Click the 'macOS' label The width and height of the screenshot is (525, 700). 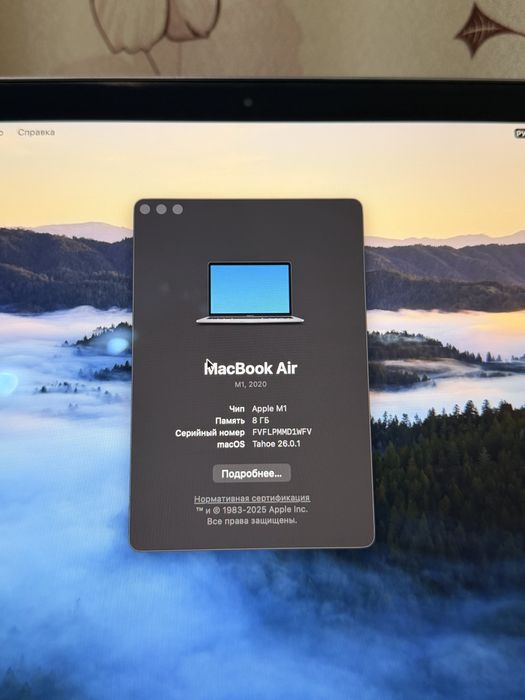[231, 444]
